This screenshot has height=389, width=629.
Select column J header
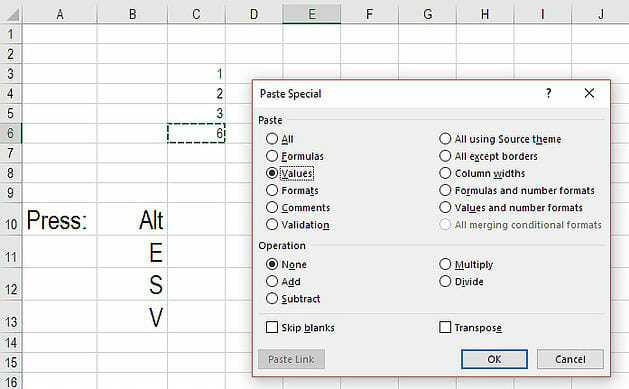[601, 14]
